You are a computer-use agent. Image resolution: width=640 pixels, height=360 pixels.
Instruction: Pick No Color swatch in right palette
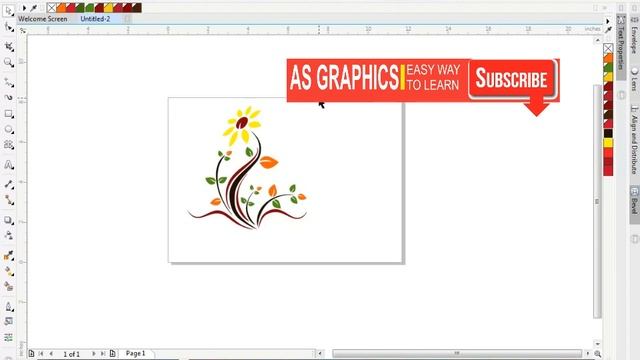pyautogui.click(x=608, y=49)
